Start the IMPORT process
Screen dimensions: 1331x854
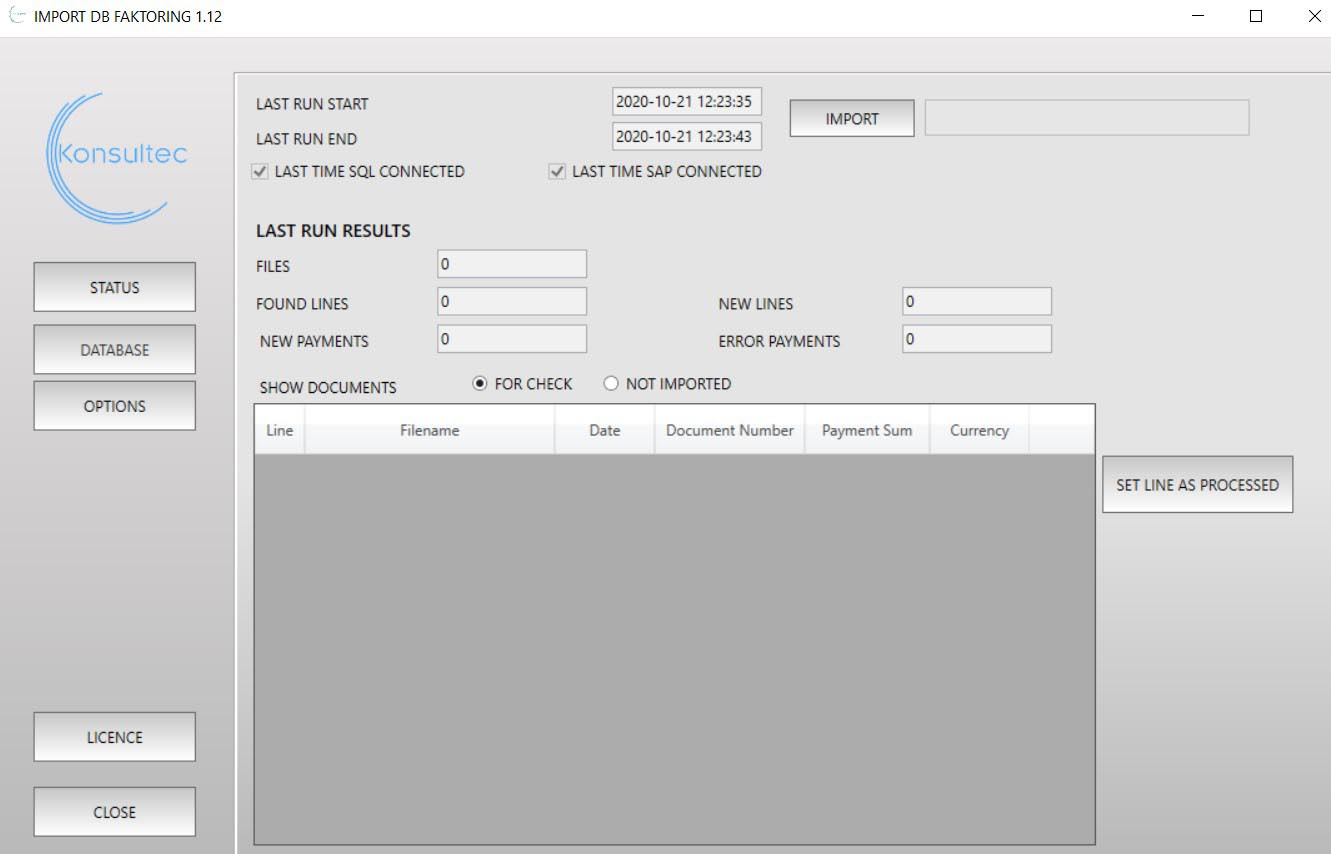[852, 118]
